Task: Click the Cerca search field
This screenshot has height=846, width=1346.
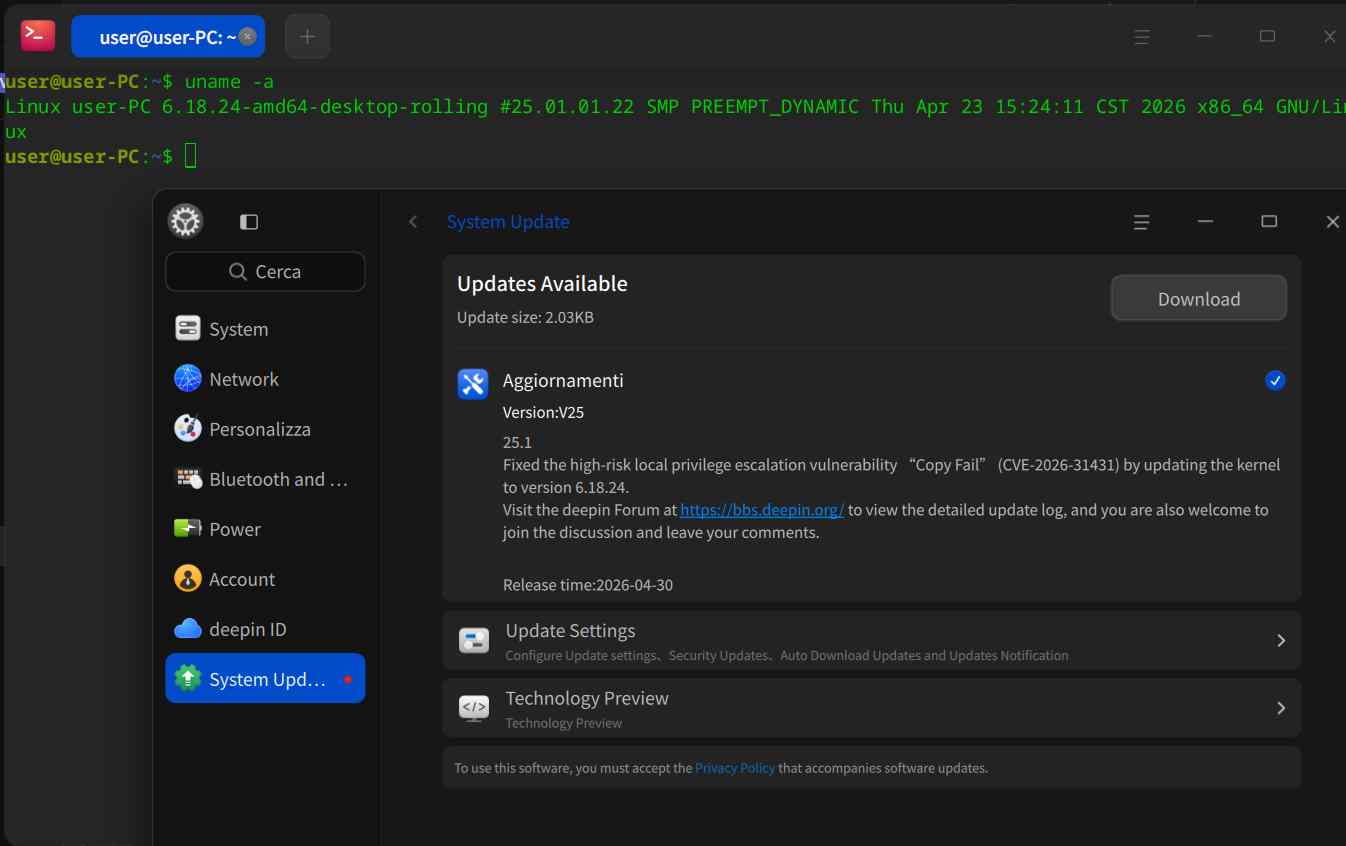Action: point(265,271)
